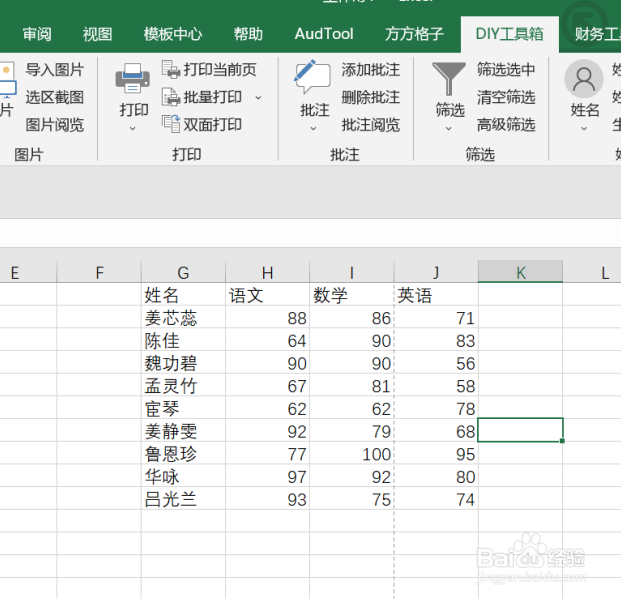The height and width of the screenshot is (599, 621).
Task: Click the 双面打印 label
Action: tap(213, 124)
